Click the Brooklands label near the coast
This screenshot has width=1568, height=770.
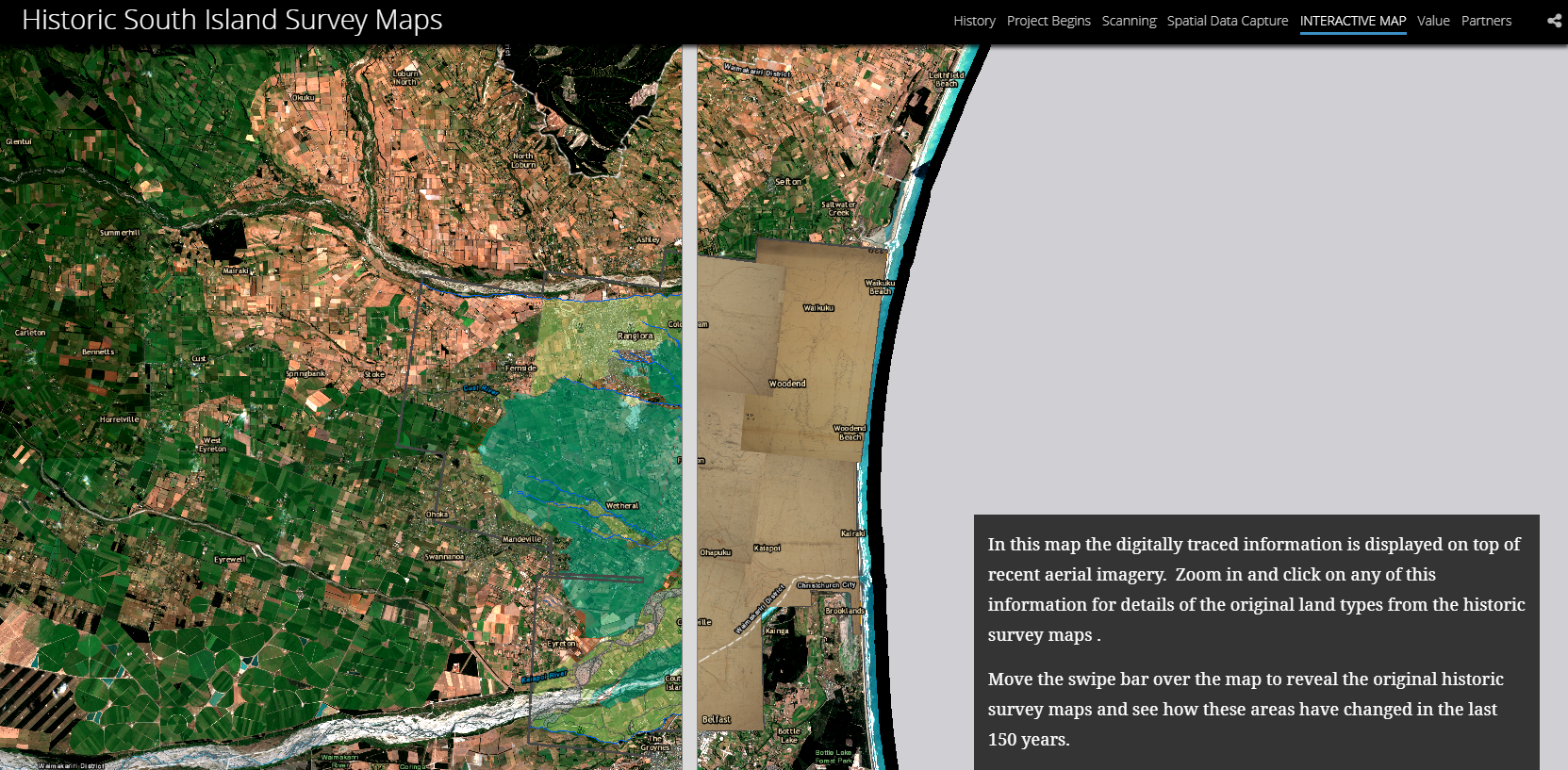click(x=845, y=611)
